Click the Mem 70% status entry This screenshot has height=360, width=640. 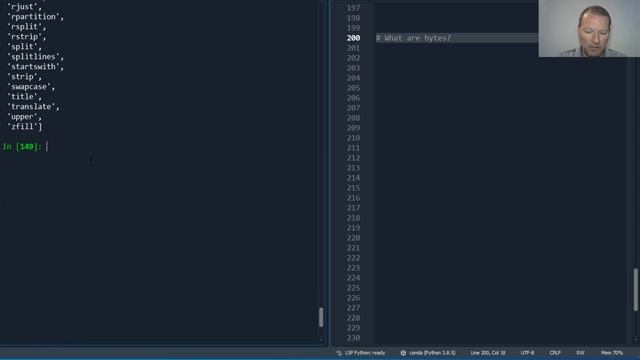[612, 353]
